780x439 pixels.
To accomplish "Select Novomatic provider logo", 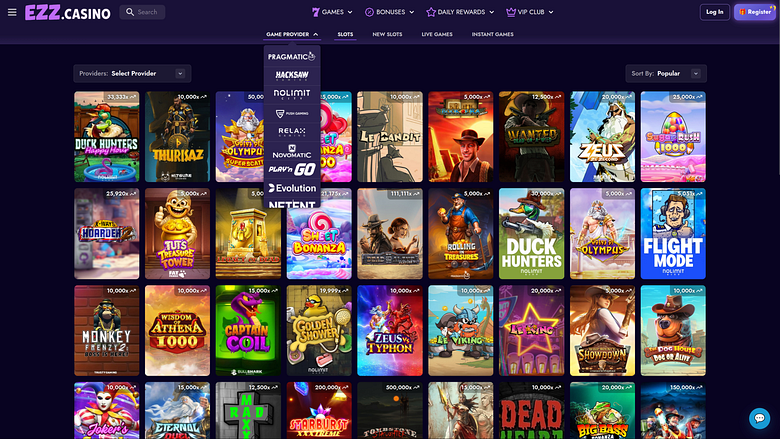I will (x=292, y=151).
